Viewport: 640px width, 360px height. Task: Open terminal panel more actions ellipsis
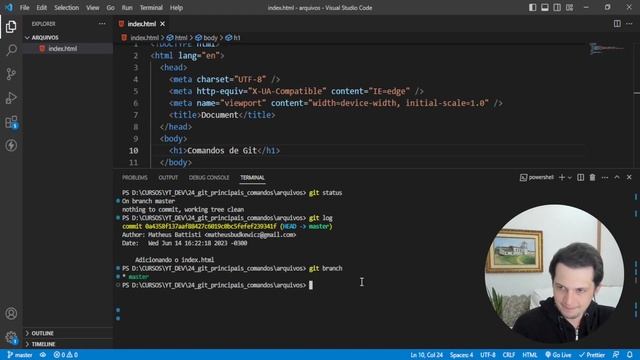[605, 177]
